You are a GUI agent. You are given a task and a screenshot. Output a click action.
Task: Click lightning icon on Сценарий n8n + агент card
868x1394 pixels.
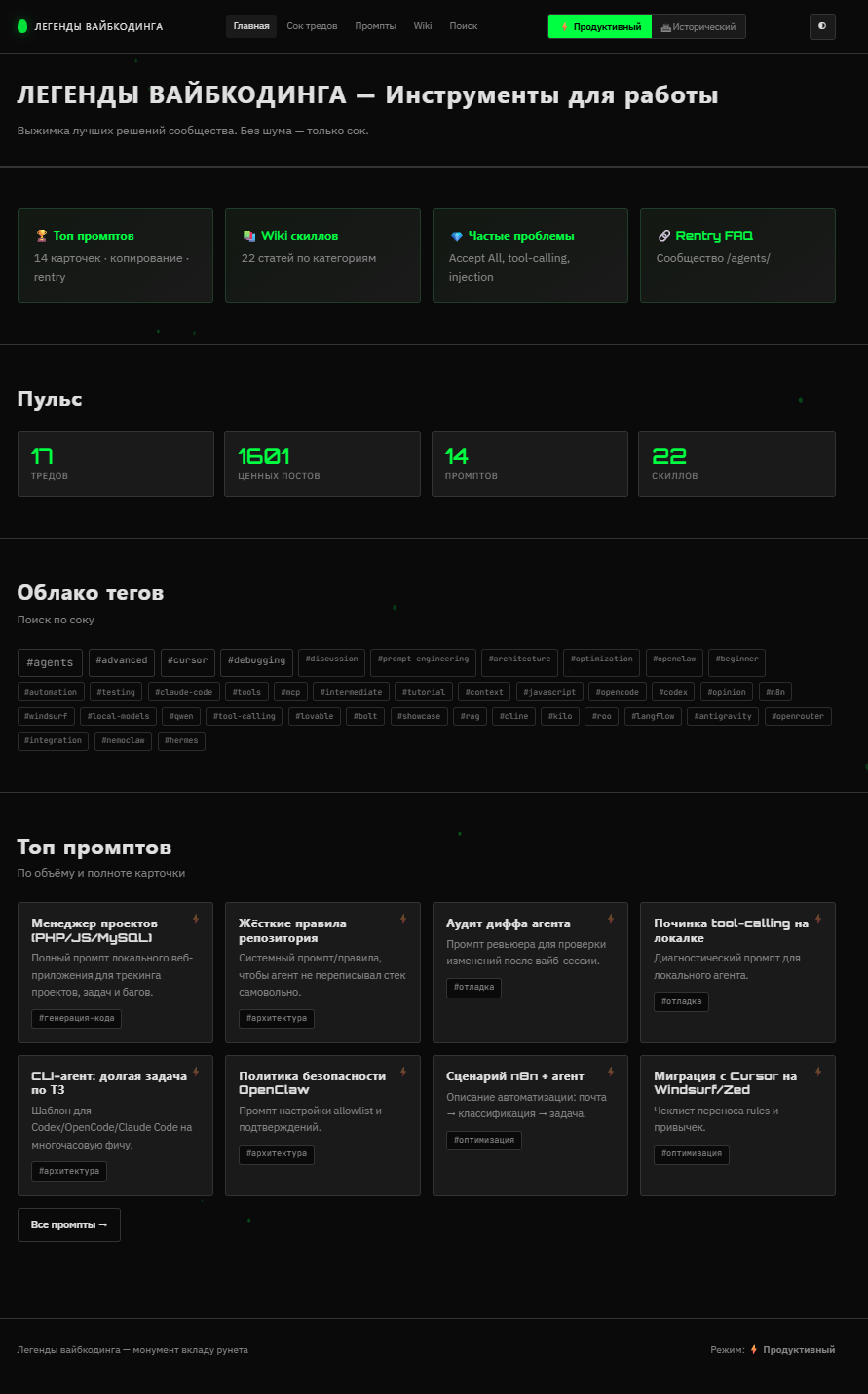[610, 1072]
